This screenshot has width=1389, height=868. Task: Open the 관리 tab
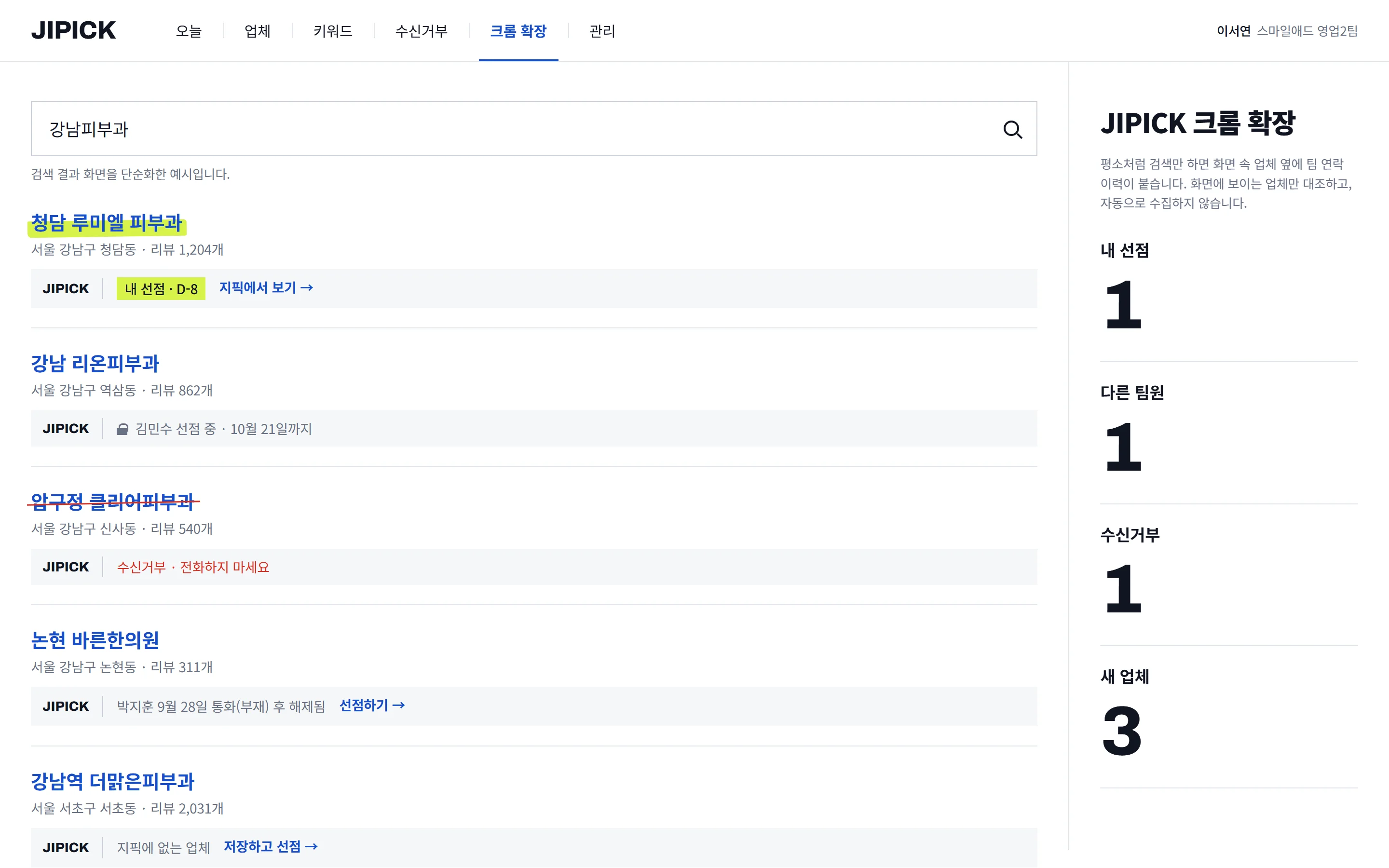click(x=602, y=30)
